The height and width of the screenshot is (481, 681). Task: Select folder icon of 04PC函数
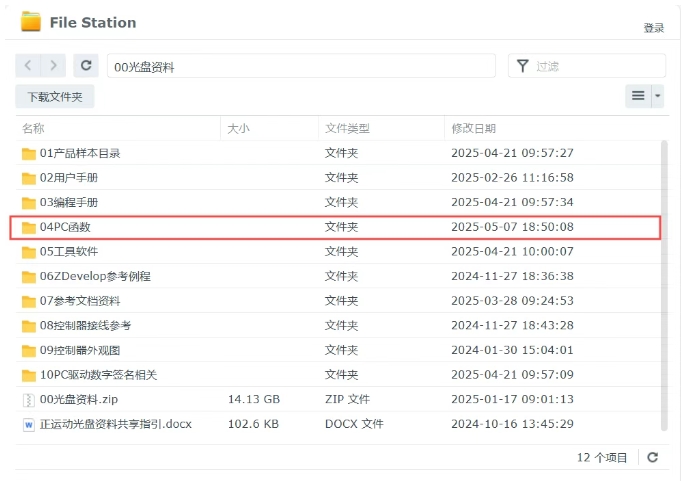29,227
